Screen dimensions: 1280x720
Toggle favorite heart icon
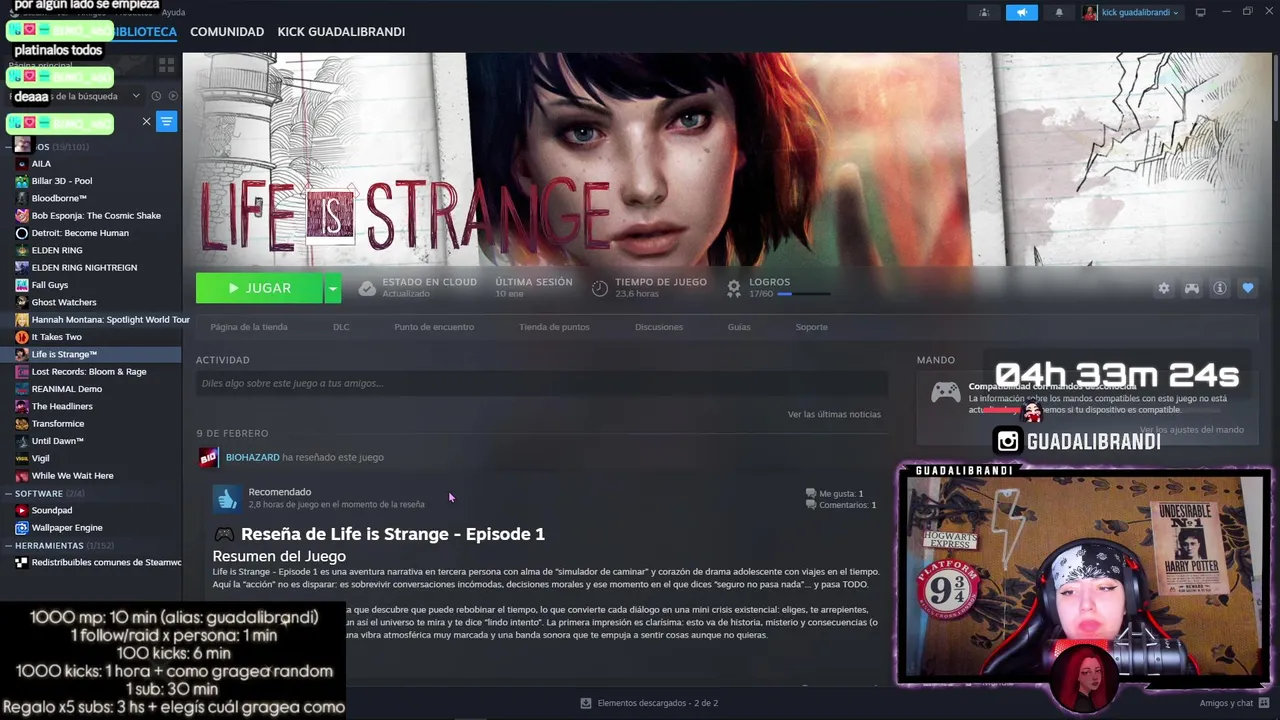(x=1248, y=288)
